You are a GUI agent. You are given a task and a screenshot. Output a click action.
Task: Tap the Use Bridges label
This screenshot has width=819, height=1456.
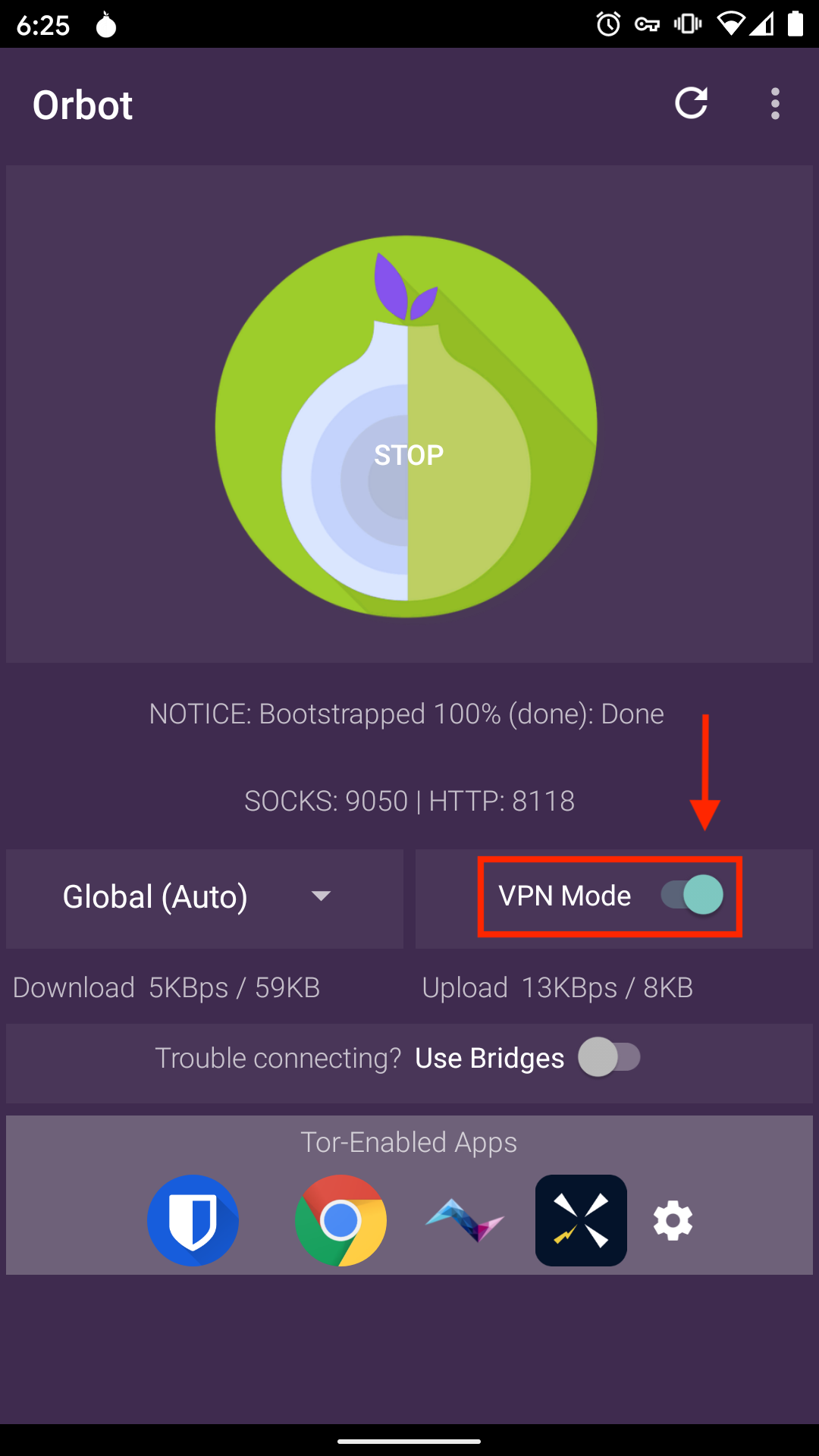pyautogui.click(x=490, y=1058)
